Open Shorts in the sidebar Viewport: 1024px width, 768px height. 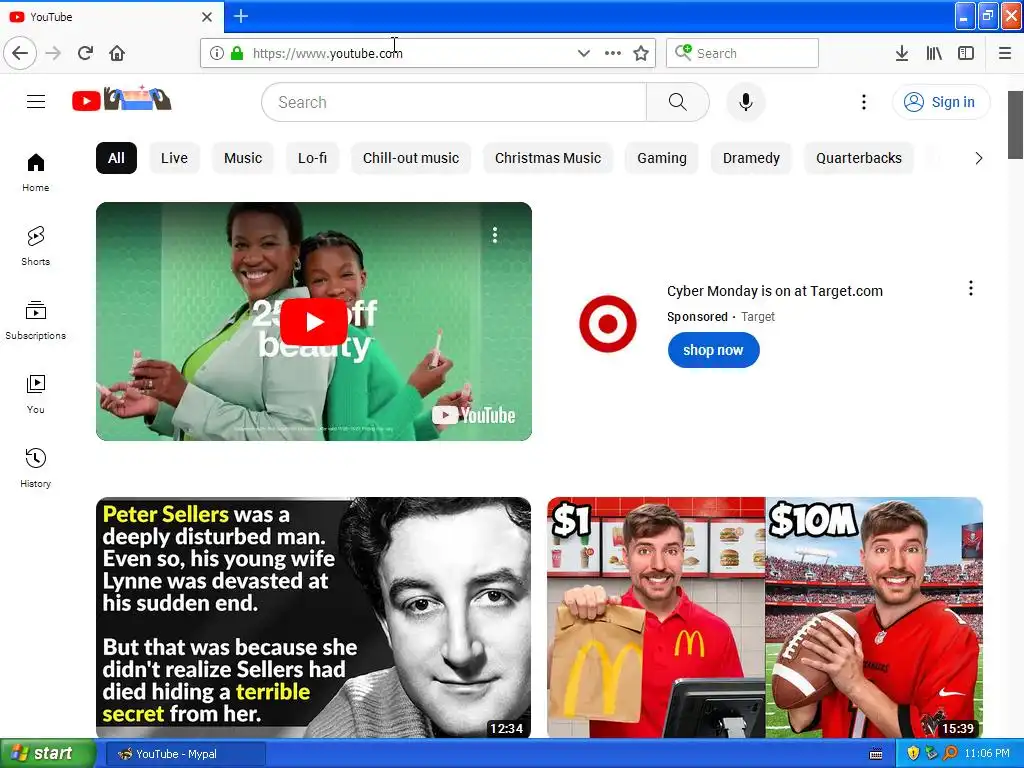[35, 246]
